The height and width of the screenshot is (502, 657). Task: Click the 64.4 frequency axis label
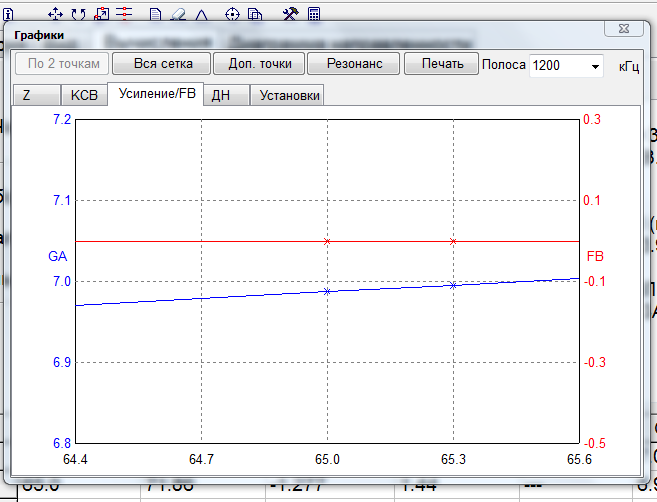tap(75, 459)
